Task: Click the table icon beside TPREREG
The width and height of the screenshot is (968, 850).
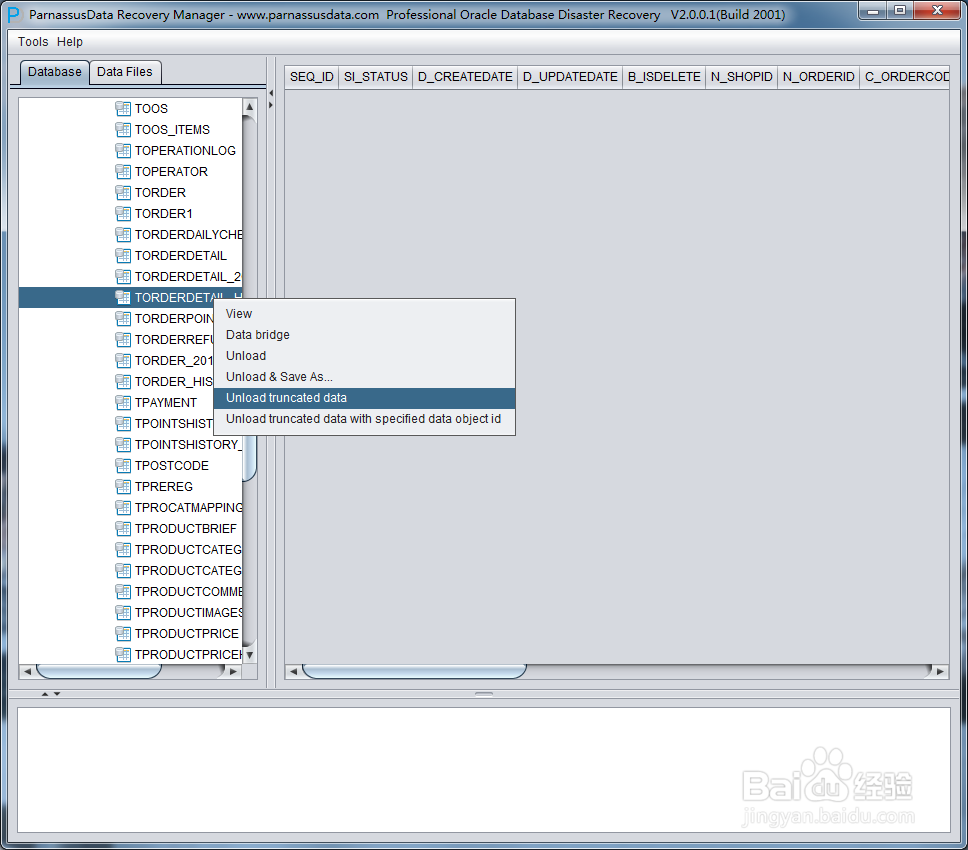Action: pyautogui.click(x=123, y=486)
